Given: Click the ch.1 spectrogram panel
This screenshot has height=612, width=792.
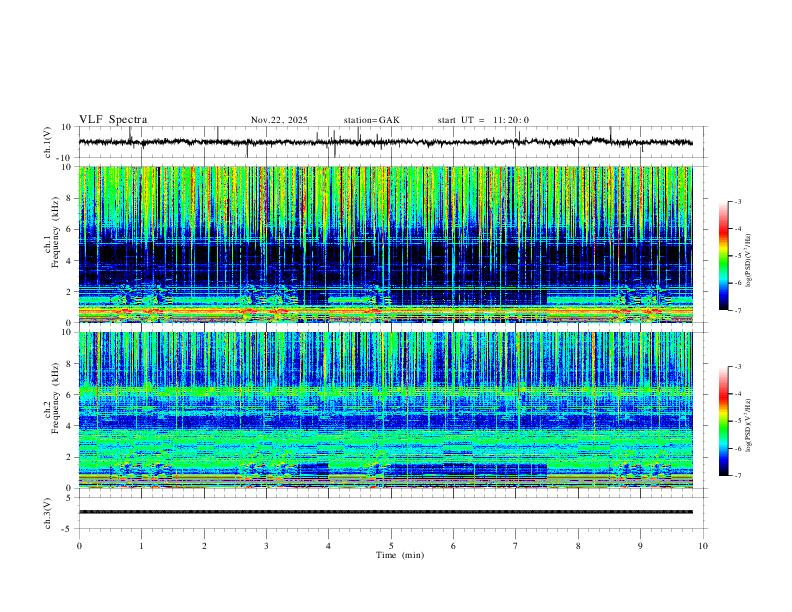Looking at the screenshot, I should [385, 244].
